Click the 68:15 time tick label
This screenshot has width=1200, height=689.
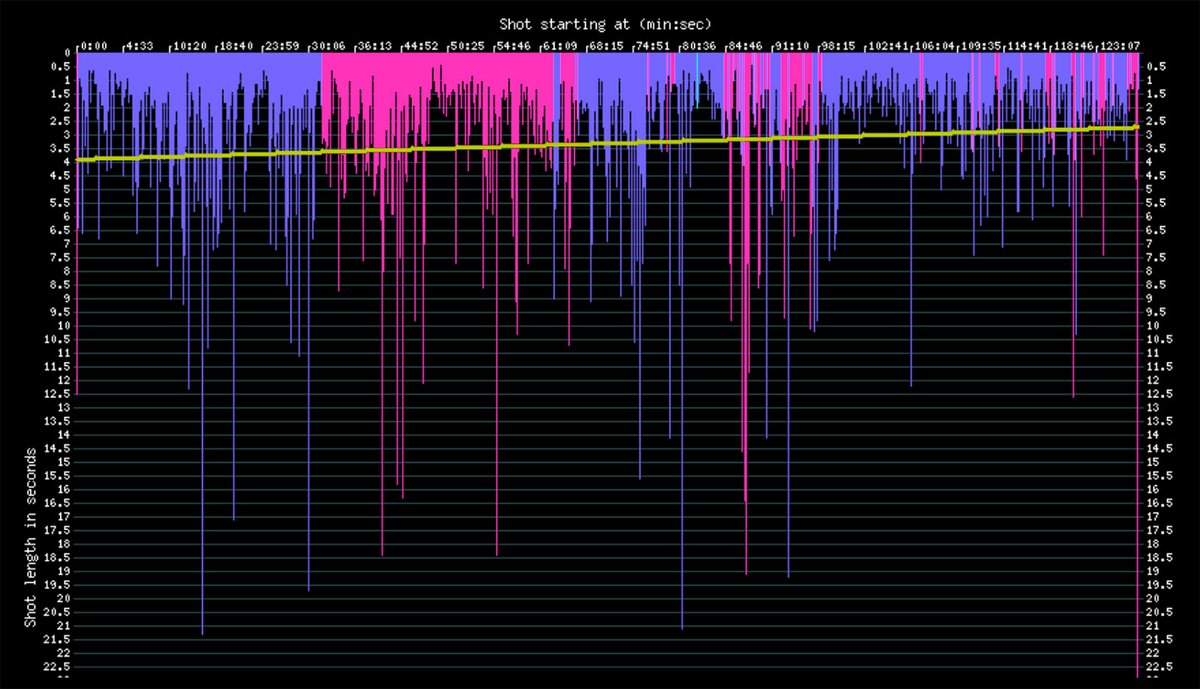605,45
